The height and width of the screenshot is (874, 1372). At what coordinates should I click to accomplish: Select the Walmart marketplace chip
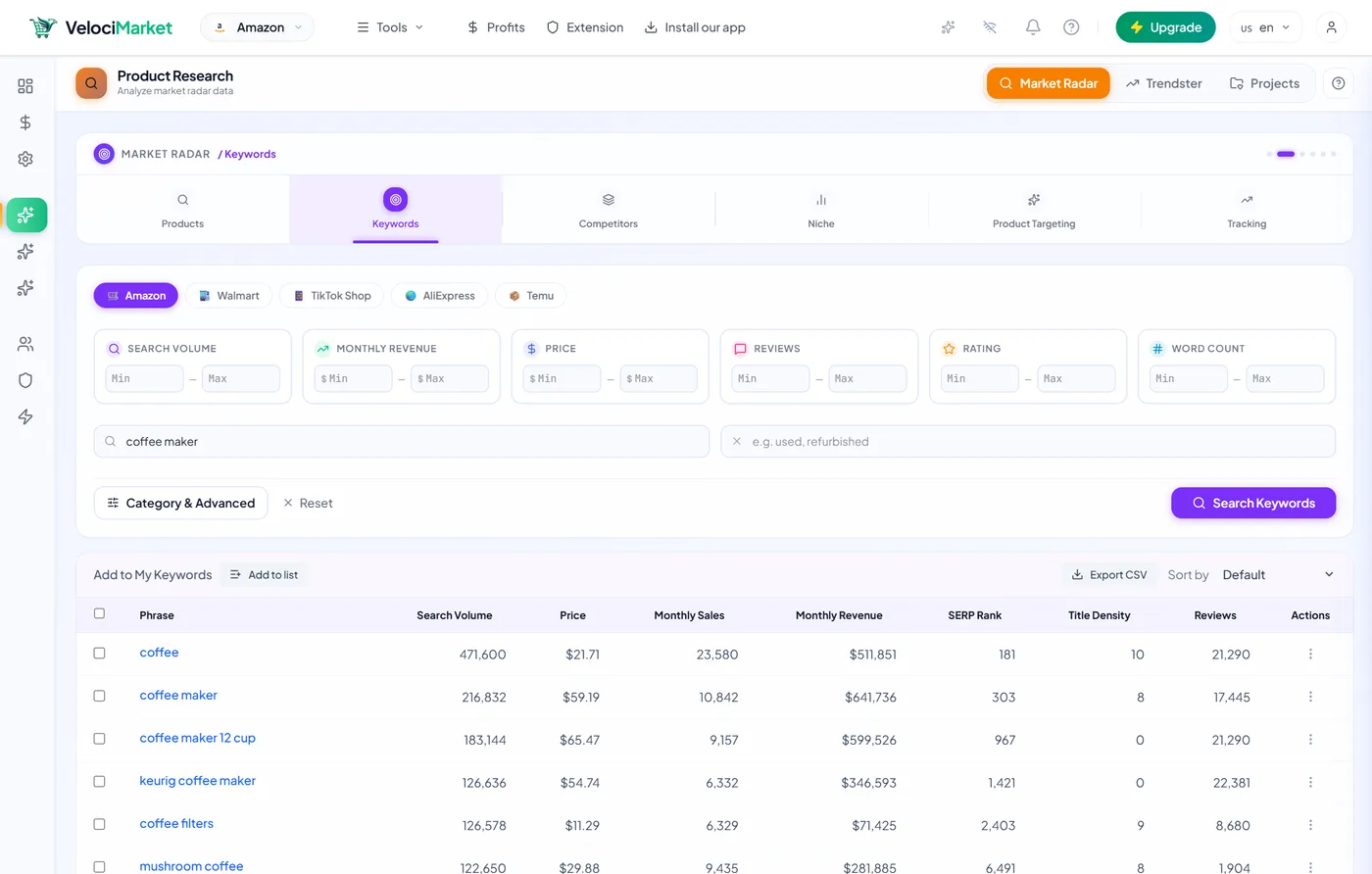pyautogui.click(x=229, y=296)
